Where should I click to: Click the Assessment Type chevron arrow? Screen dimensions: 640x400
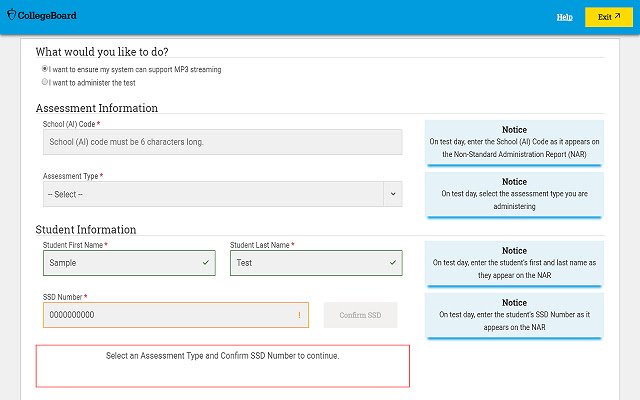[393, 194]
